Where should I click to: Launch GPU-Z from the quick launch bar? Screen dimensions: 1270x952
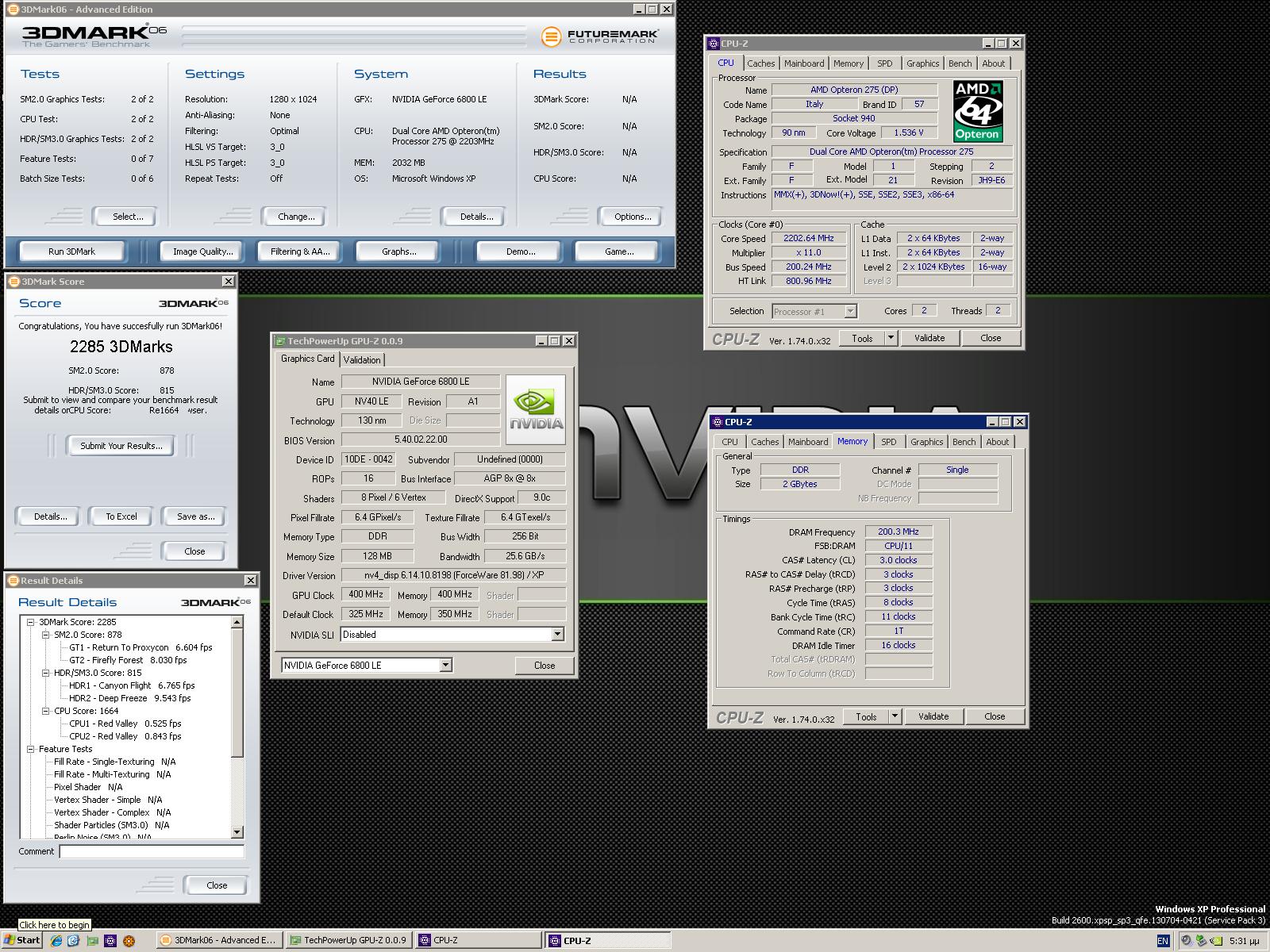click(92, 941)
